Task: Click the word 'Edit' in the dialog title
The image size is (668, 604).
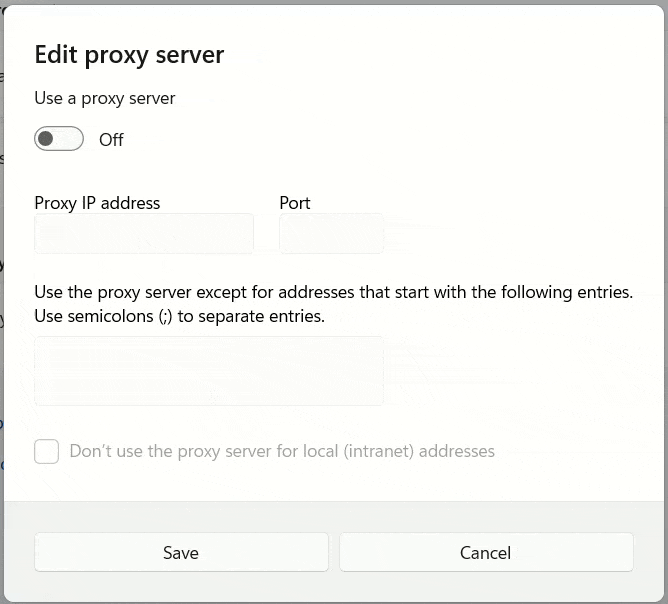Action: point(55,55)
